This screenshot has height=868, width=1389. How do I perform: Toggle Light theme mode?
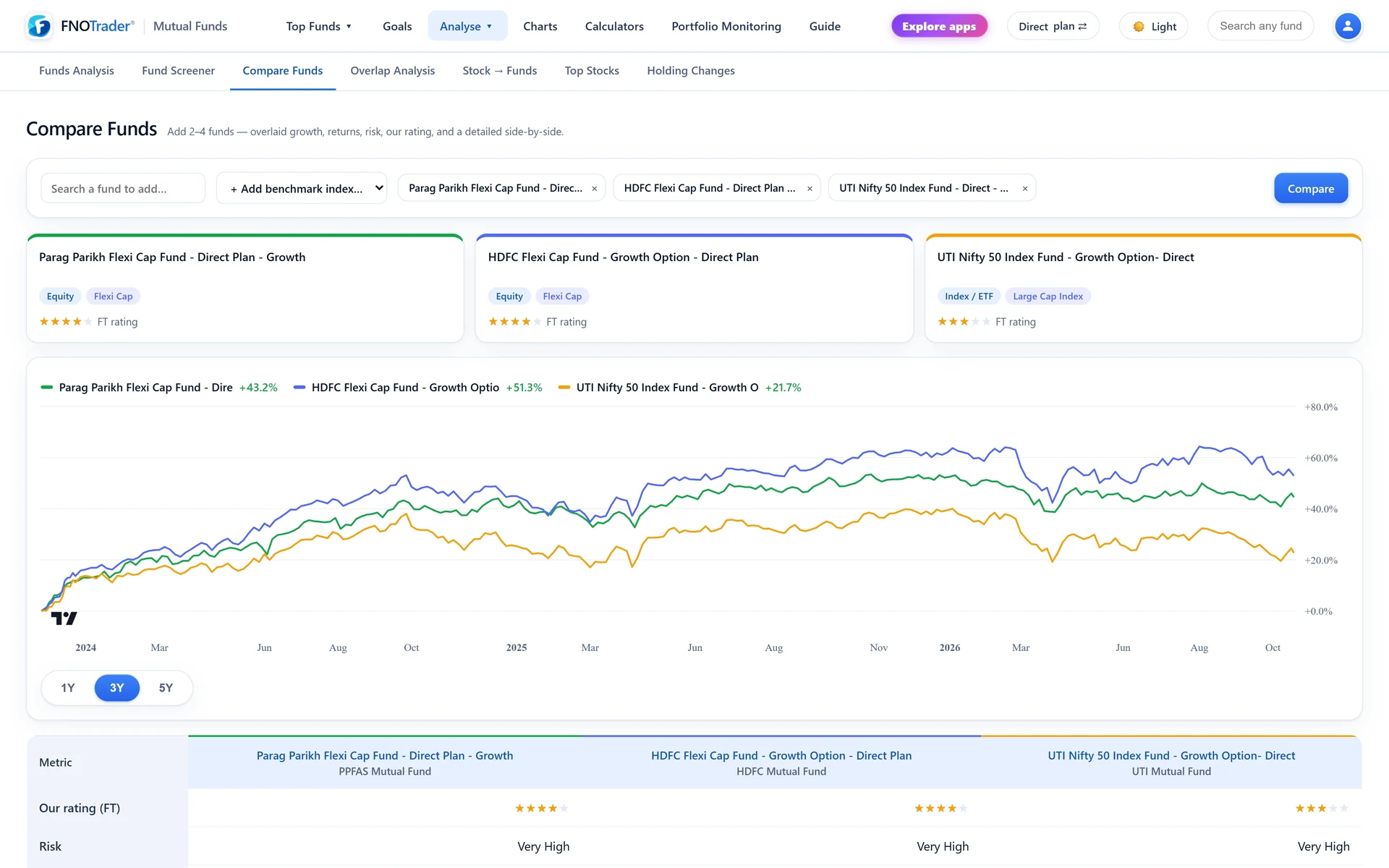point(1154,26)
